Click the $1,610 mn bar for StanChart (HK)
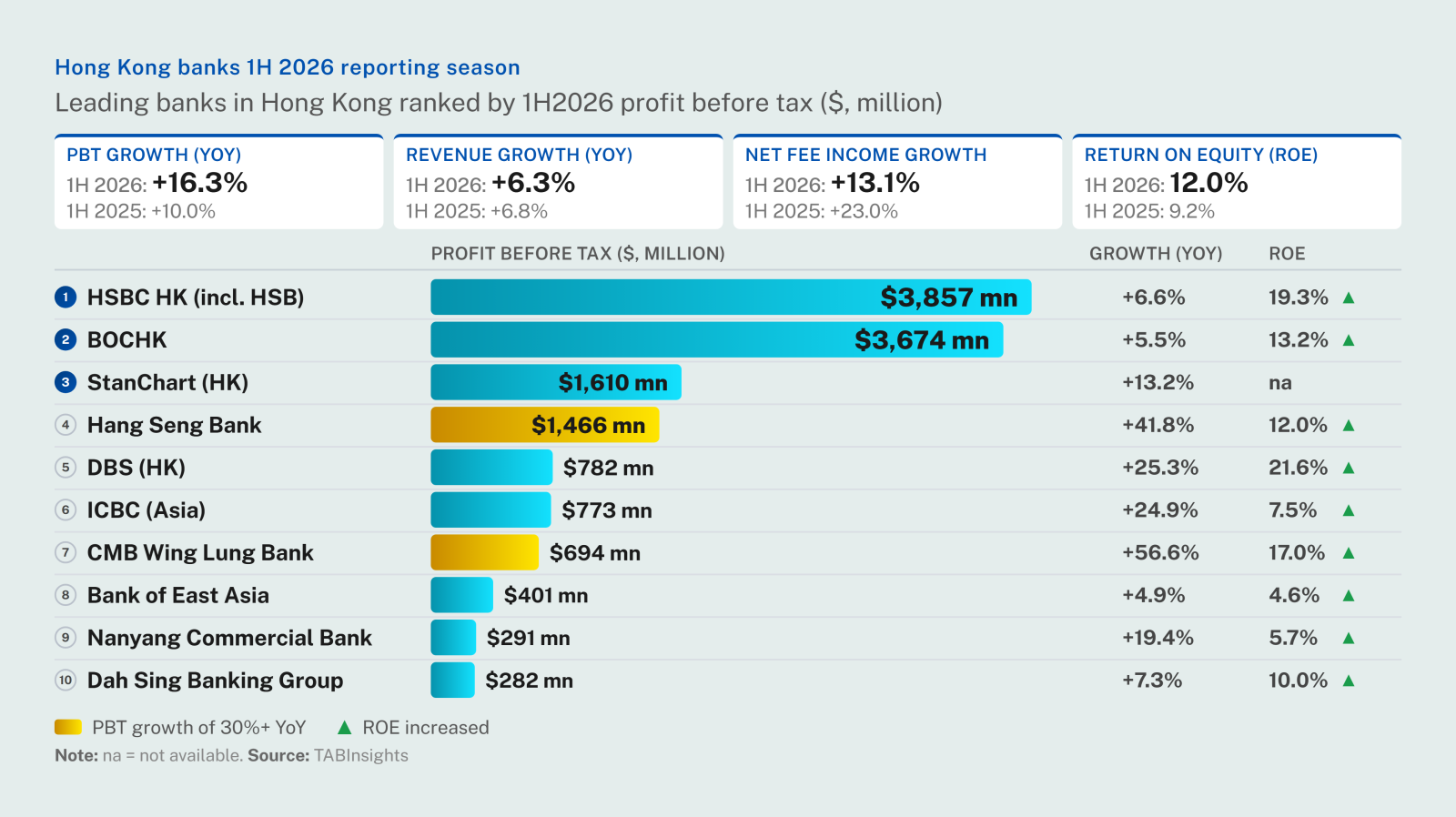Viewport: 1456px width, 817px height. (x=556, y=382)
